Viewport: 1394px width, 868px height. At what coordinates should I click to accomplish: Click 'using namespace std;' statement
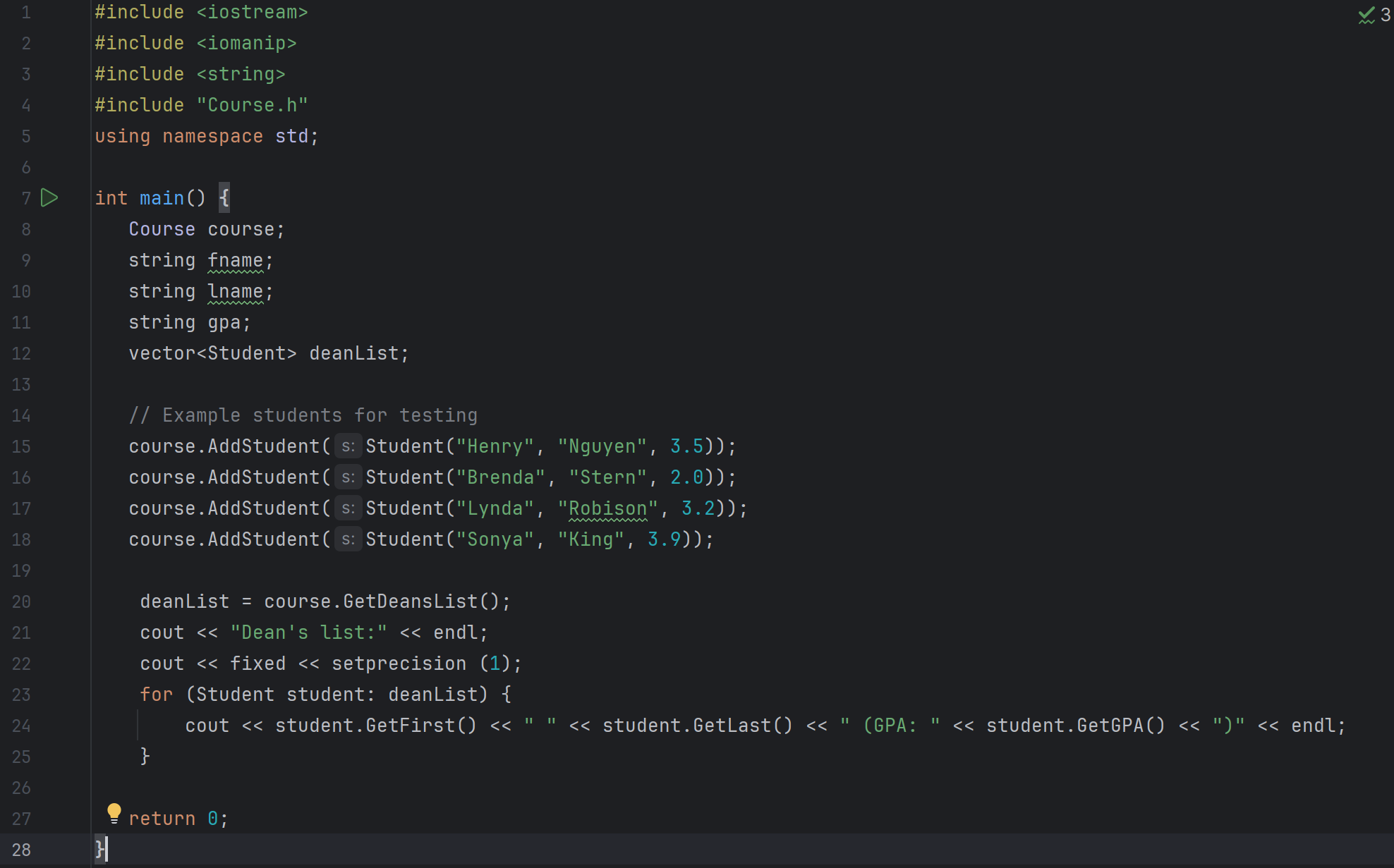tap(207, 136)
